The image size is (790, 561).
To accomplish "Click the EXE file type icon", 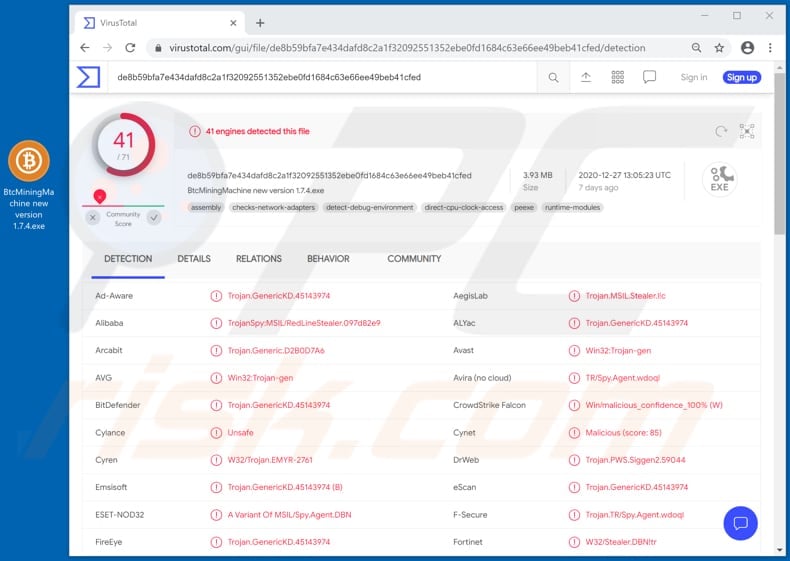I will (719, 179).
